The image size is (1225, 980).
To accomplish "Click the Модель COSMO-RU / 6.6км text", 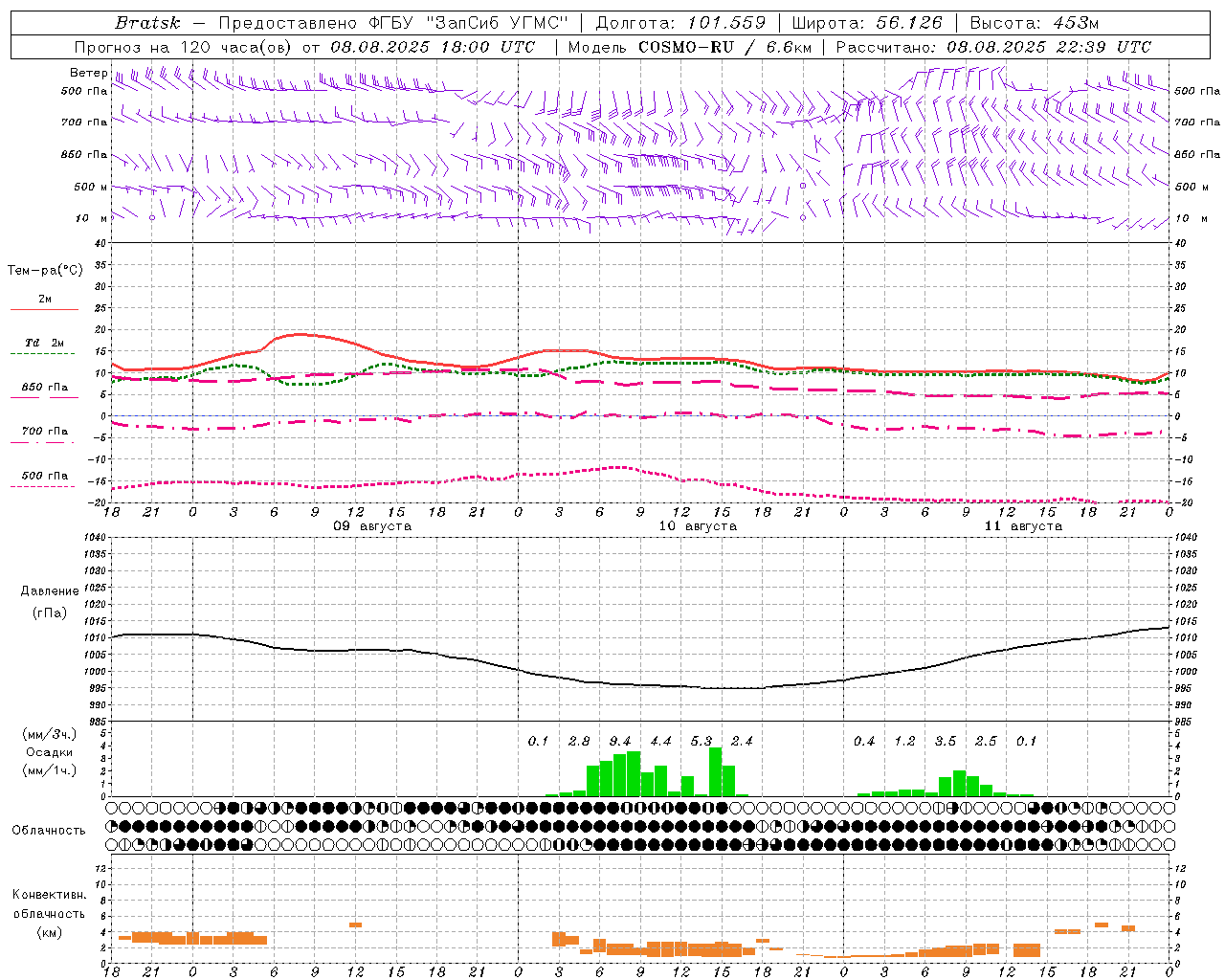I will 690,46.
